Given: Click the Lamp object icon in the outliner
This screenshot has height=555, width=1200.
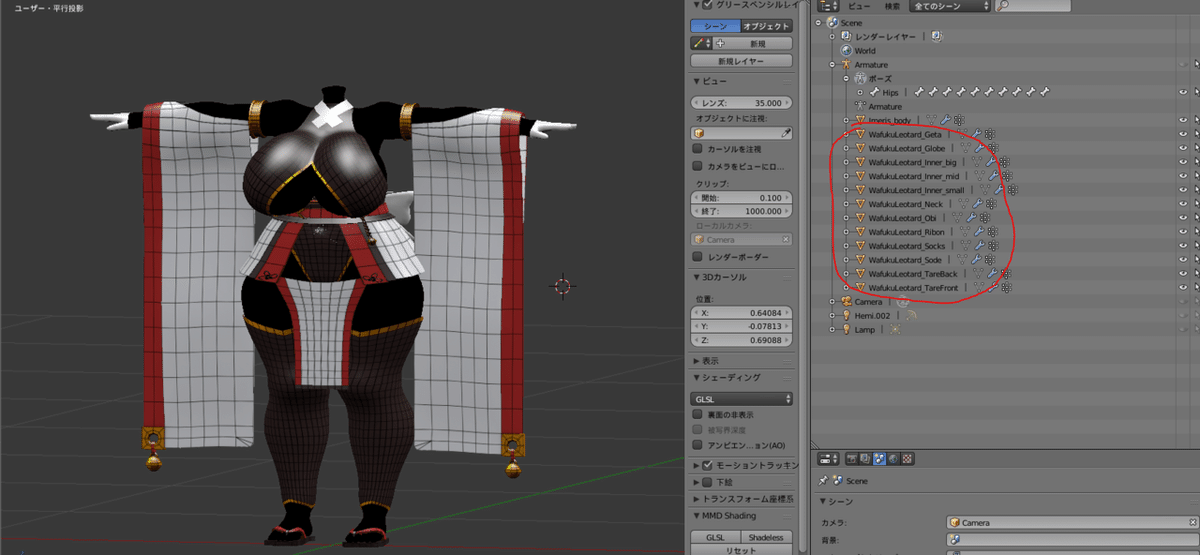Looking at the screenshot, I should pos(846,329).
